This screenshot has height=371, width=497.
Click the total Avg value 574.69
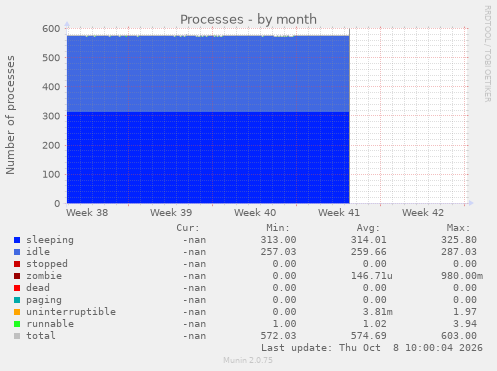(x=369, y=336)
